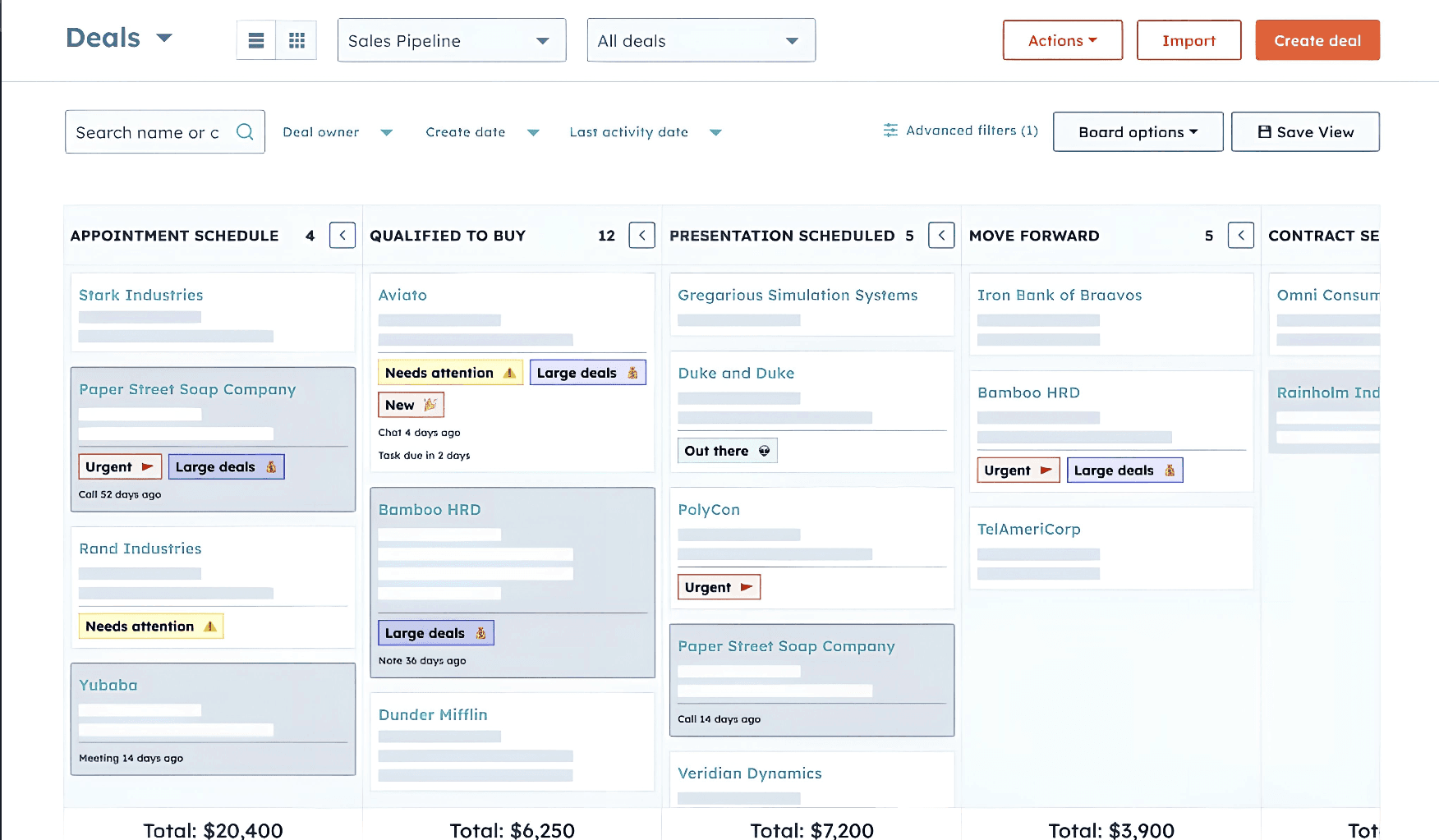This screenshot has width=1439, height=840.
Task: Expand the Deal owner filter
Action: (x=338, y=132)
